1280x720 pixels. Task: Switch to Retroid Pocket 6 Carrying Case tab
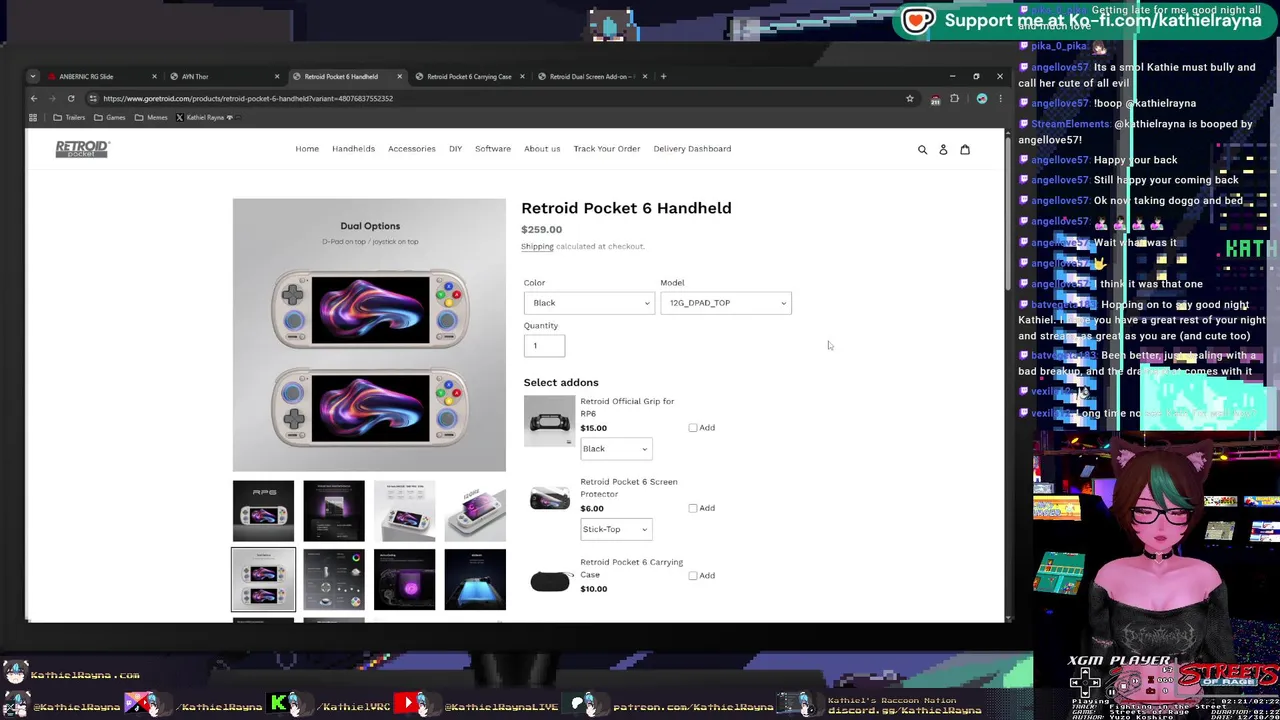pos(468,76)
